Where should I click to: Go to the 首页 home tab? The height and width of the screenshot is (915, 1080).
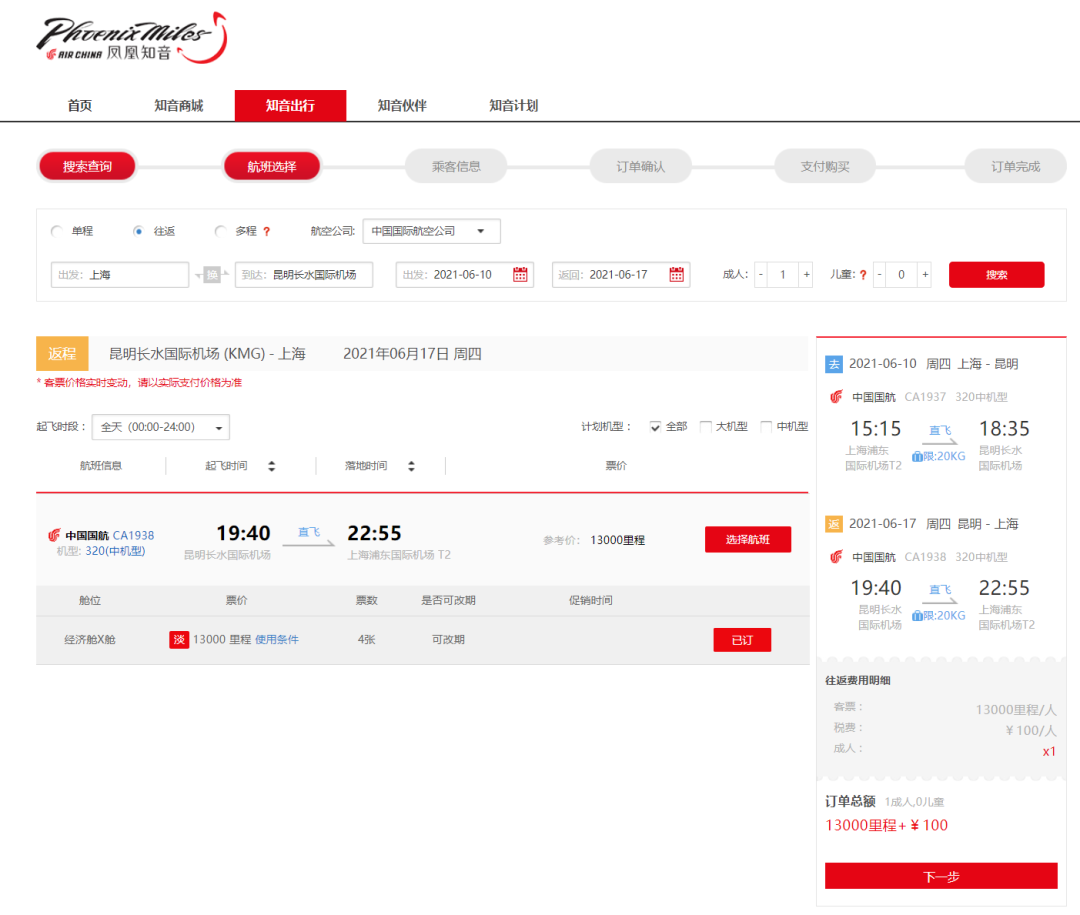(x=80, y=106)
